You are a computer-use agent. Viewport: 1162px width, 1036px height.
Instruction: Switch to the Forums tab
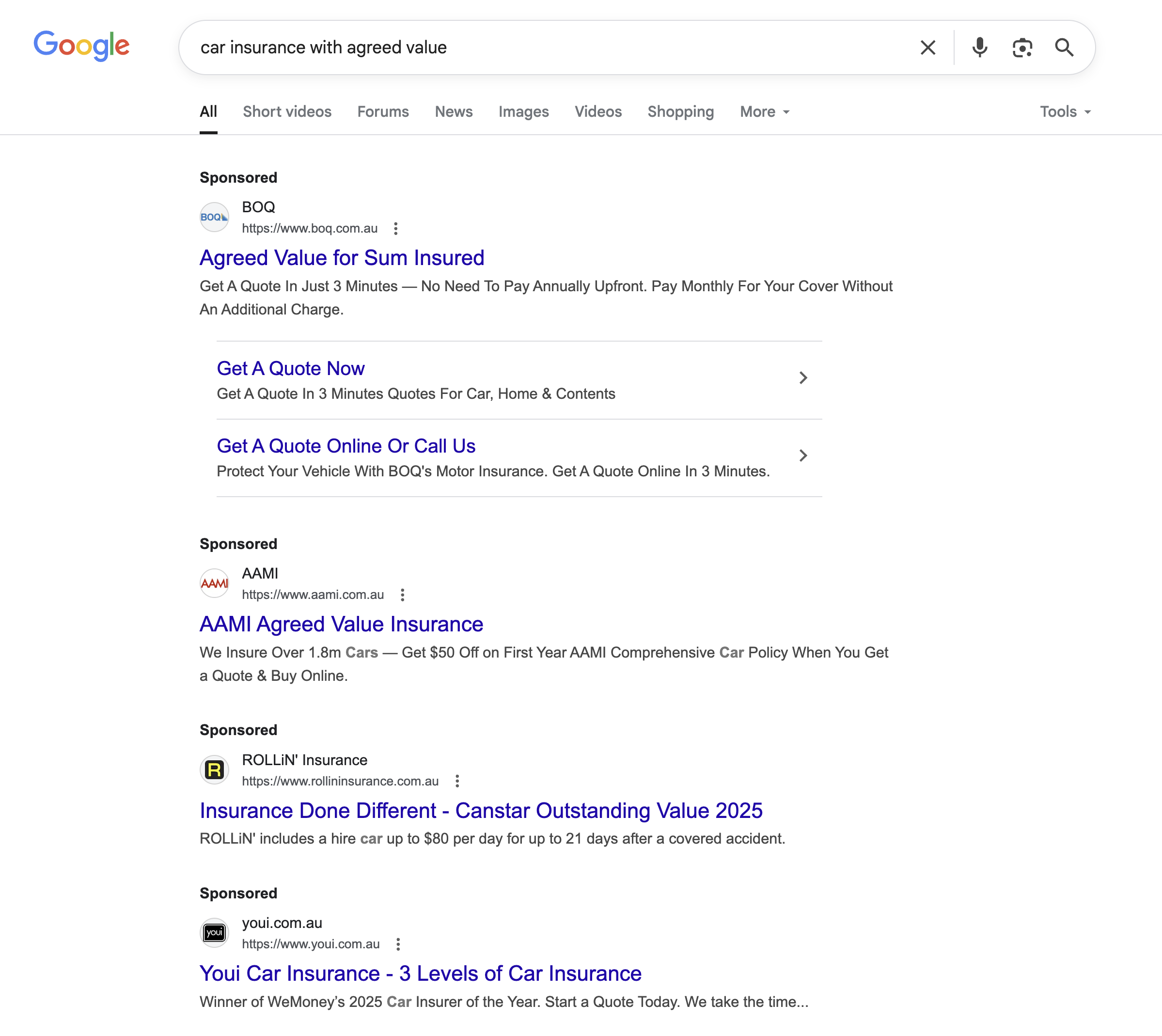tap(383, 112)
